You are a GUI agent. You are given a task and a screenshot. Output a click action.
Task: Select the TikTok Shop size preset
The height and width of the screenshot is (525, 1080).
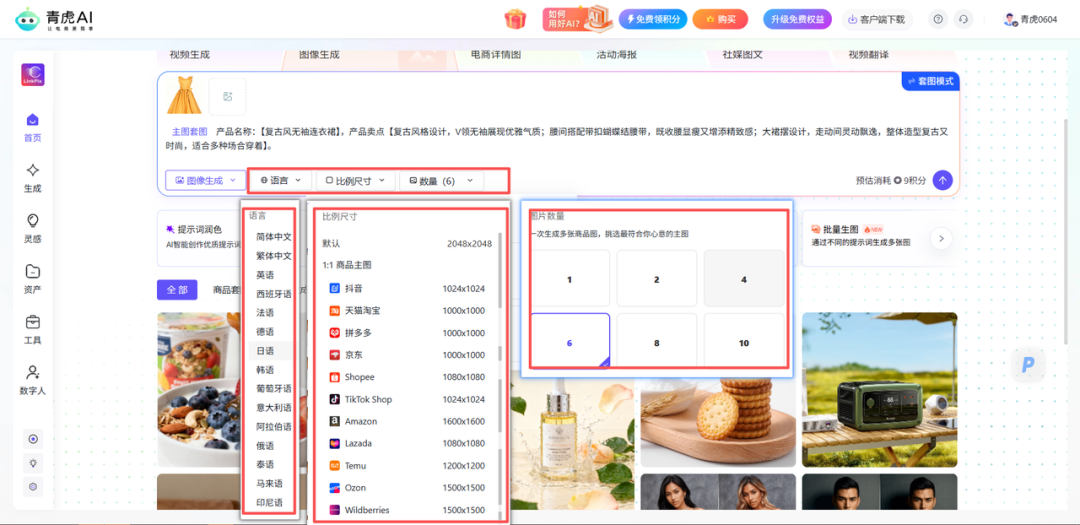(407, 399)
